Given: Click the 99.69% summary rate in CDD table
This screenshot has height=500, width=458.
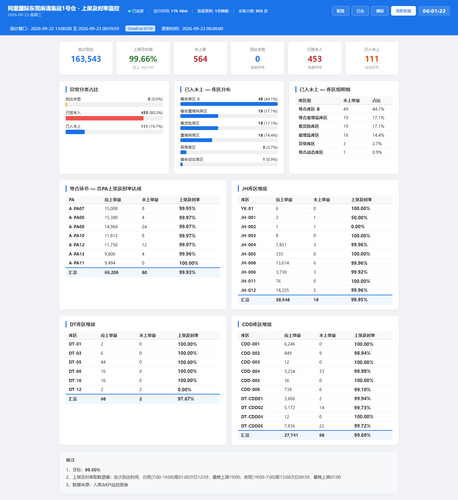Looking at the screenshot, I should tap(362, 435).
